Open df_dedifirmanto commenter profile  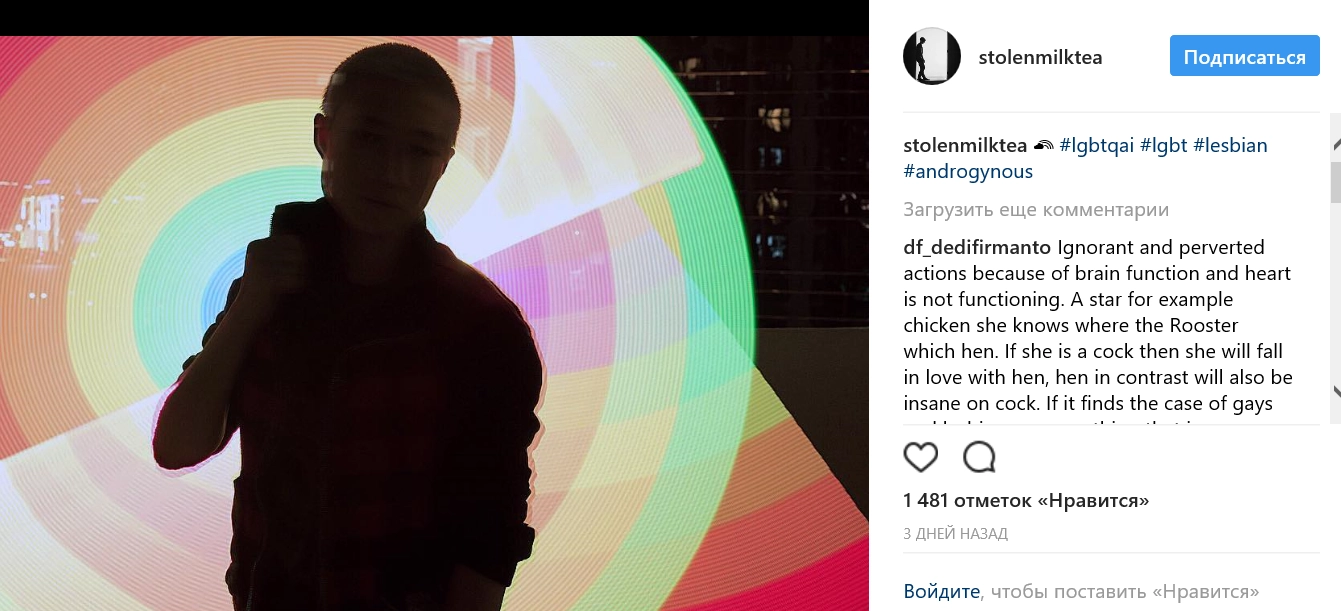click(x=977, y=247)
